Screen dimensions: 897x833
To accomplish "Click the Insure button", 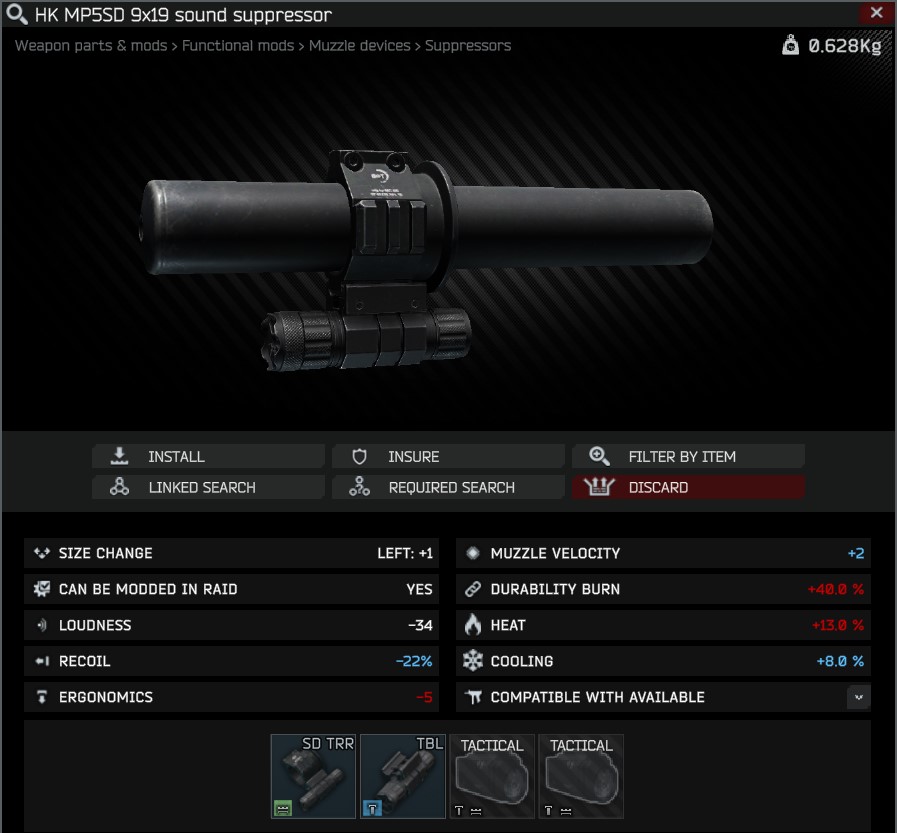I will pyautogui.click(x=448, y=457).
